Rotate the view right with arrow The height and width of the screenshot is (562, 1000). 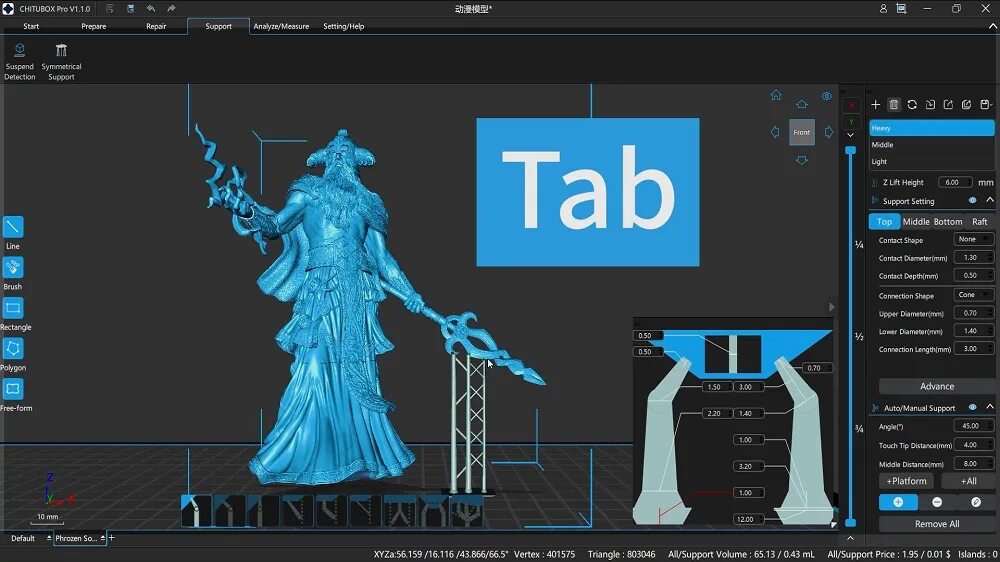(x=828, y=132)
